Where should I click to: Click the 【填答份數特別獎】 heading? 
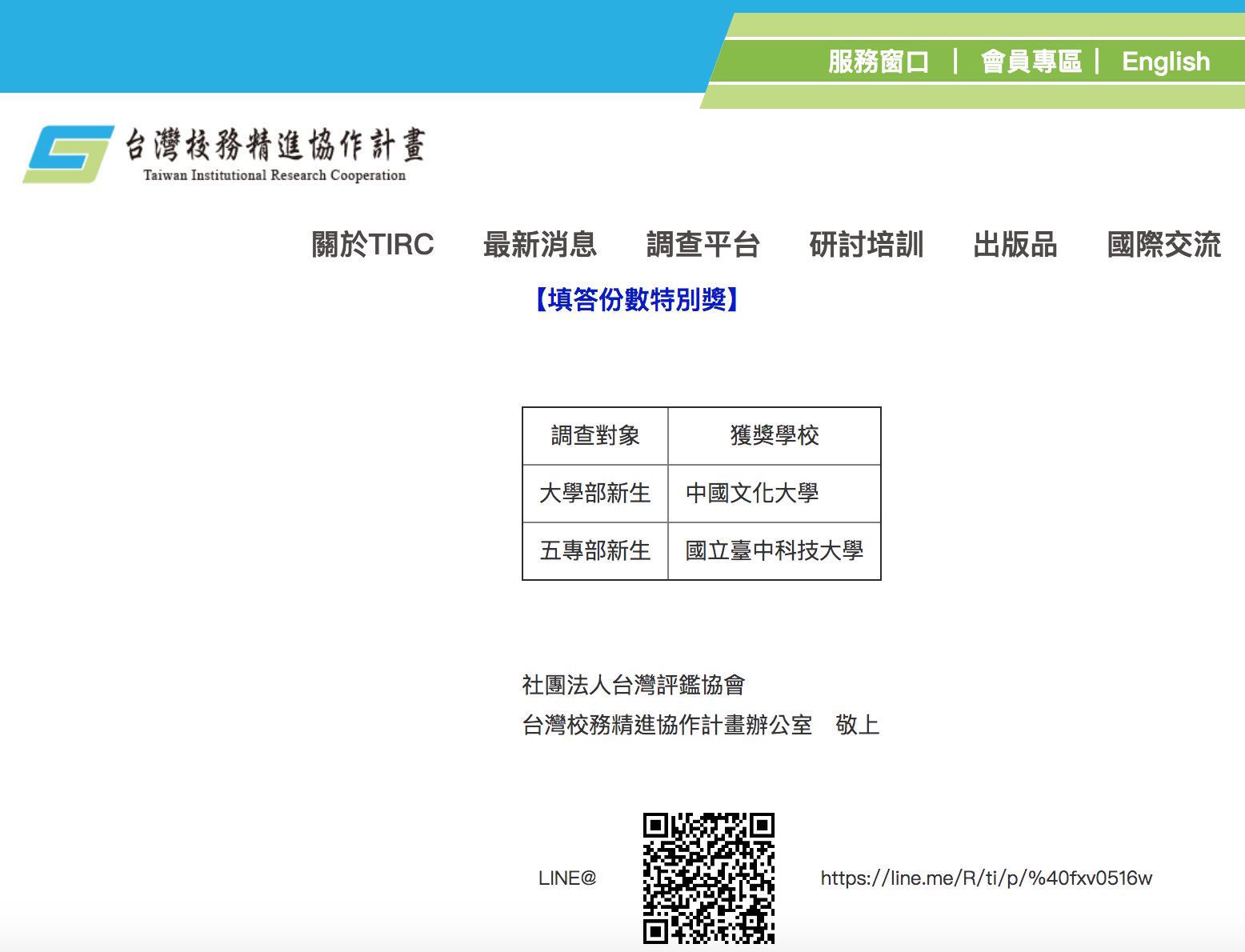tap(637, 299)
